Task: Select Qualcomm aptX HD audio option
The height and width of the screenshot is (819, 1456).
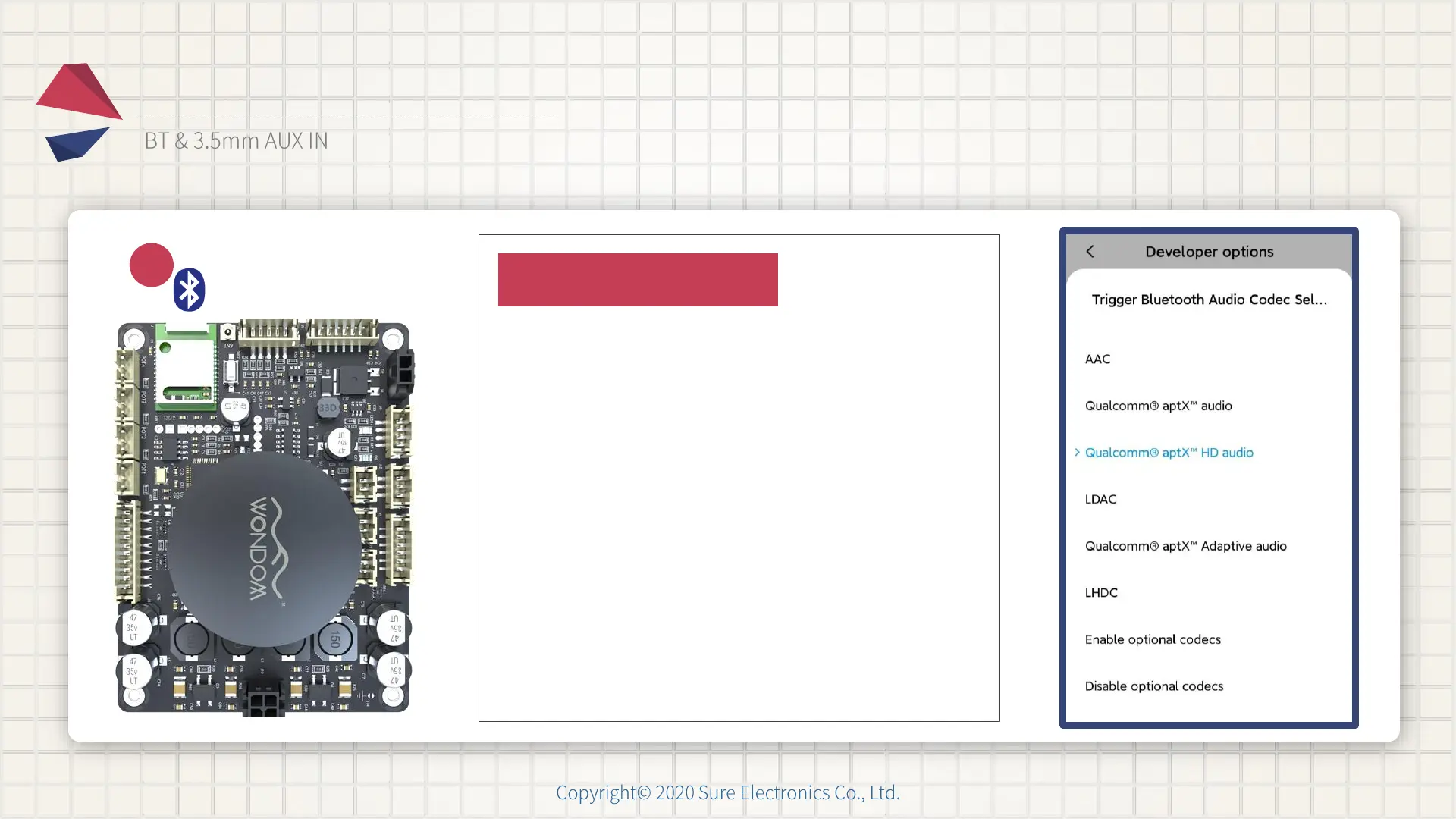Action: click(1169, 453)
